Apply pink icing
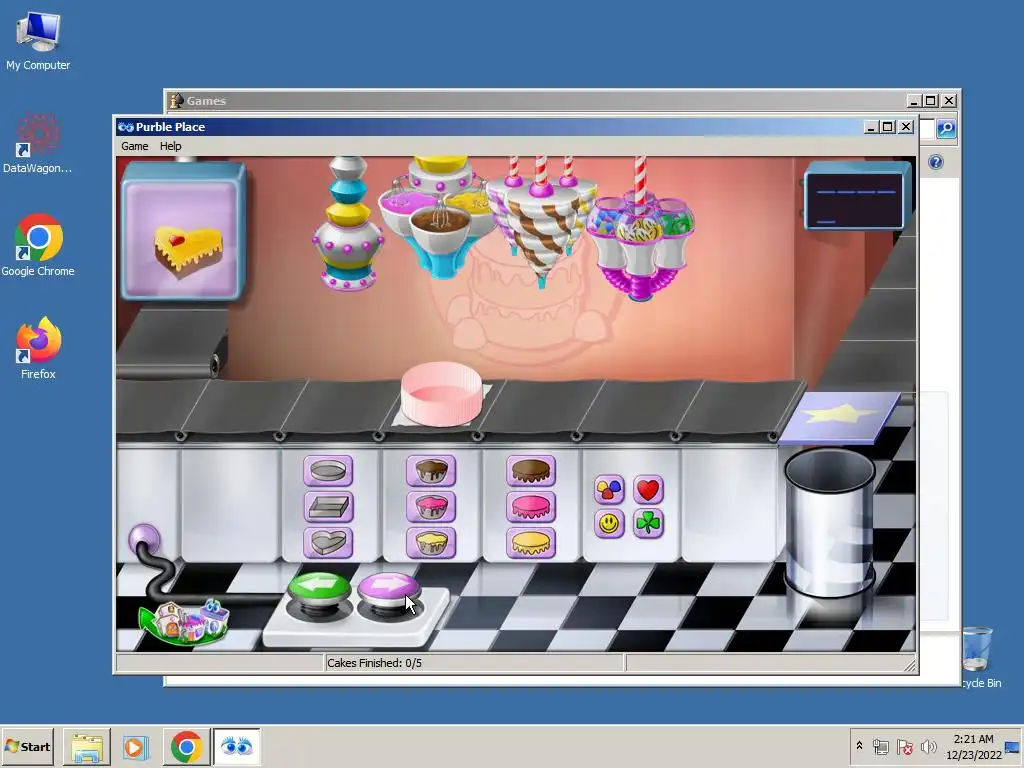The height and width of the screenshot is (768, 1024). point(530,506)
